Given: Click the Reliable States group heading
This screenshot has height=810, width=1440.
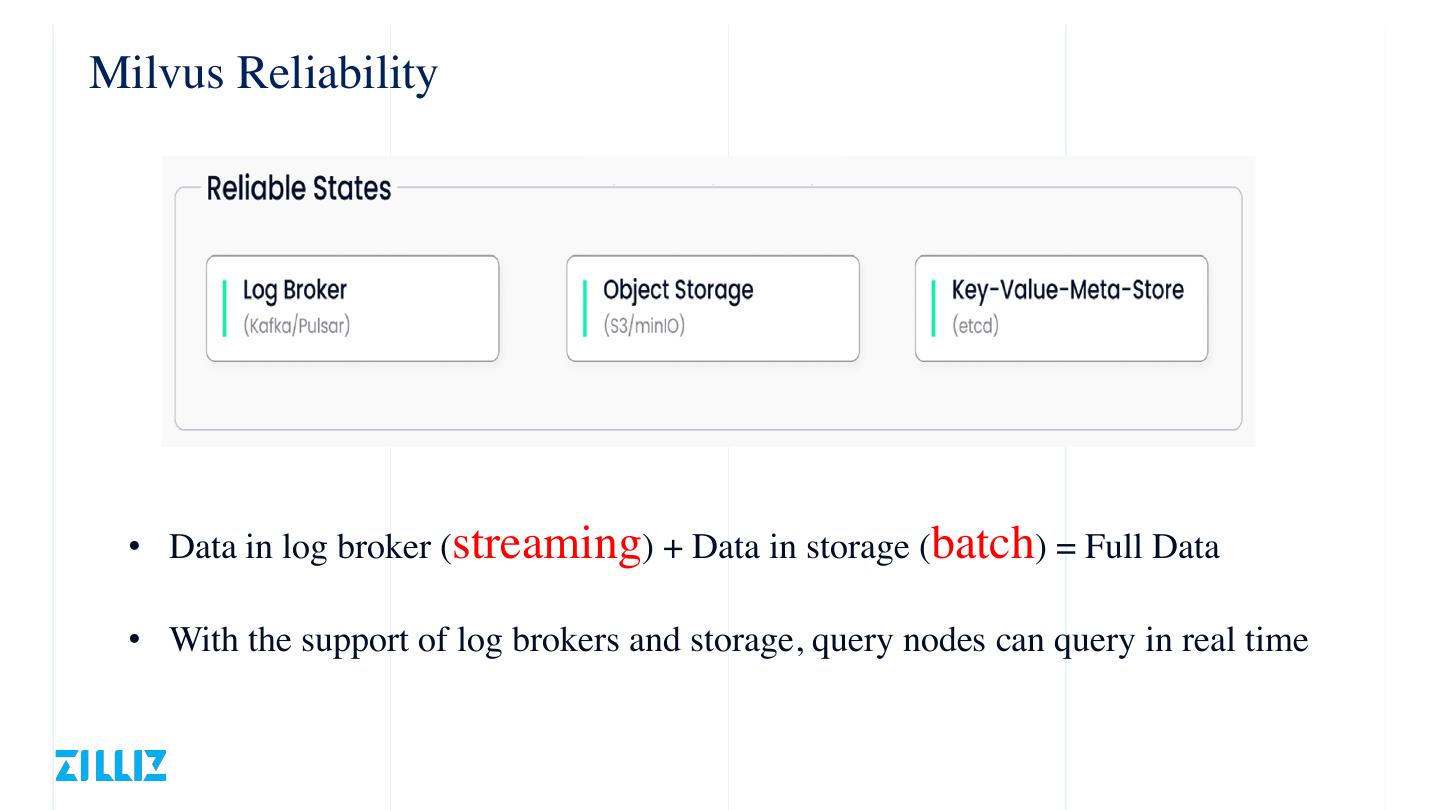Looking at the screenshot, I should point(298,188).
